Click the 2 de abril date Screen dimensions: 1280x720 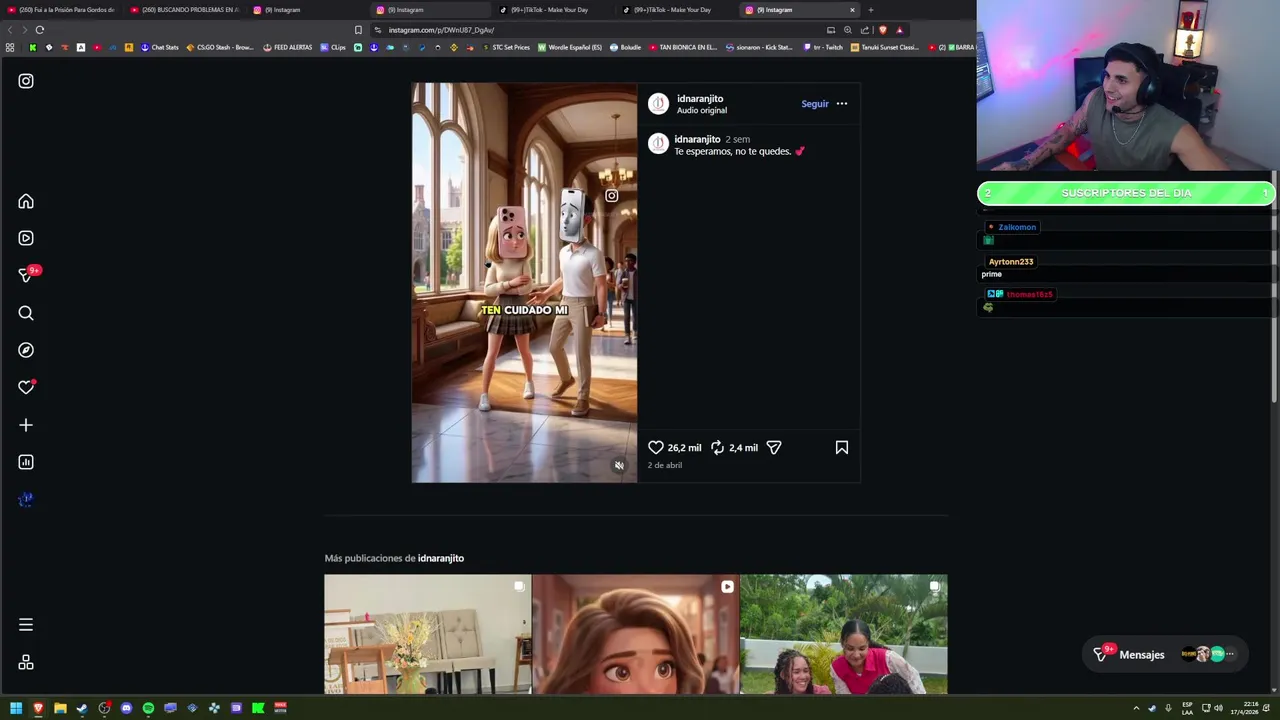[665, 465]
